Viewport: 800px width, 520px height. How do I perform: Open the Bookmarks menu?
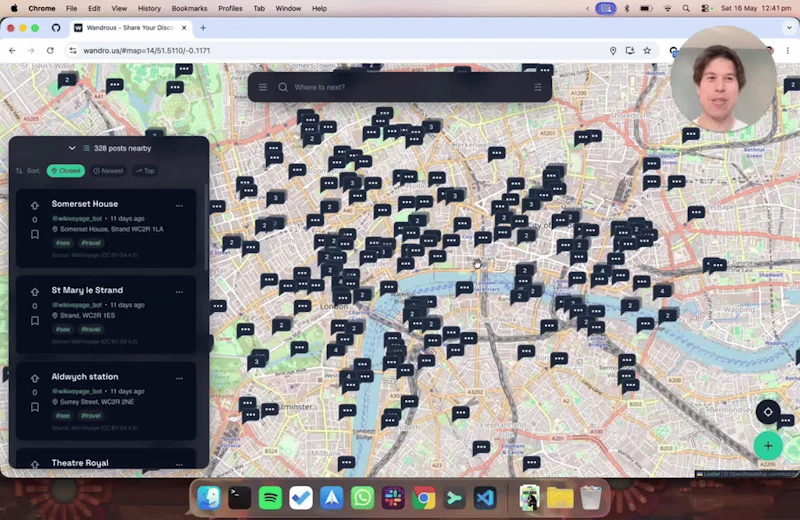coord(189,8)
